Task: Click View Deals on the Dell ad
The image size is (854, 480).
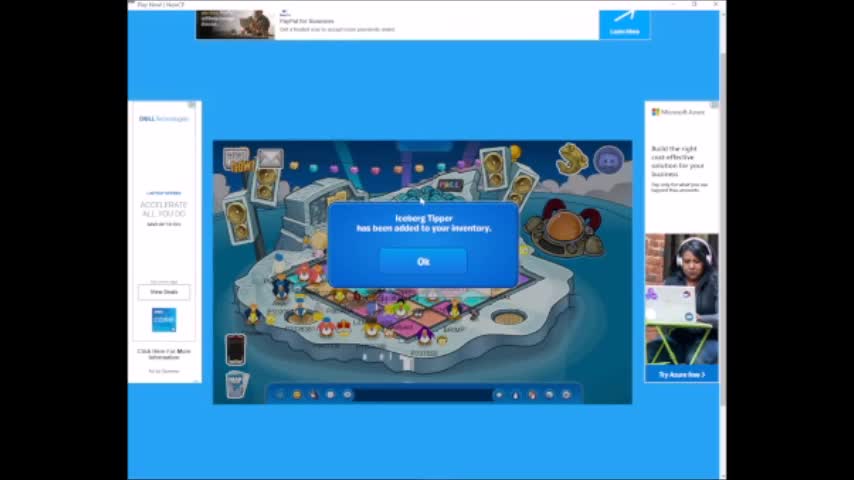Action: click(x=164, y=292)
